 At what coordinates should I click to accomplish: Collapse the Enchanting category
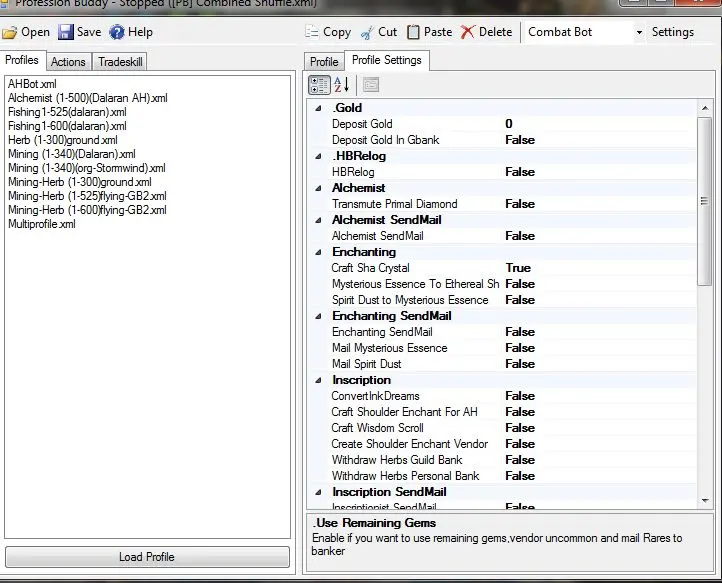(318, 252)
